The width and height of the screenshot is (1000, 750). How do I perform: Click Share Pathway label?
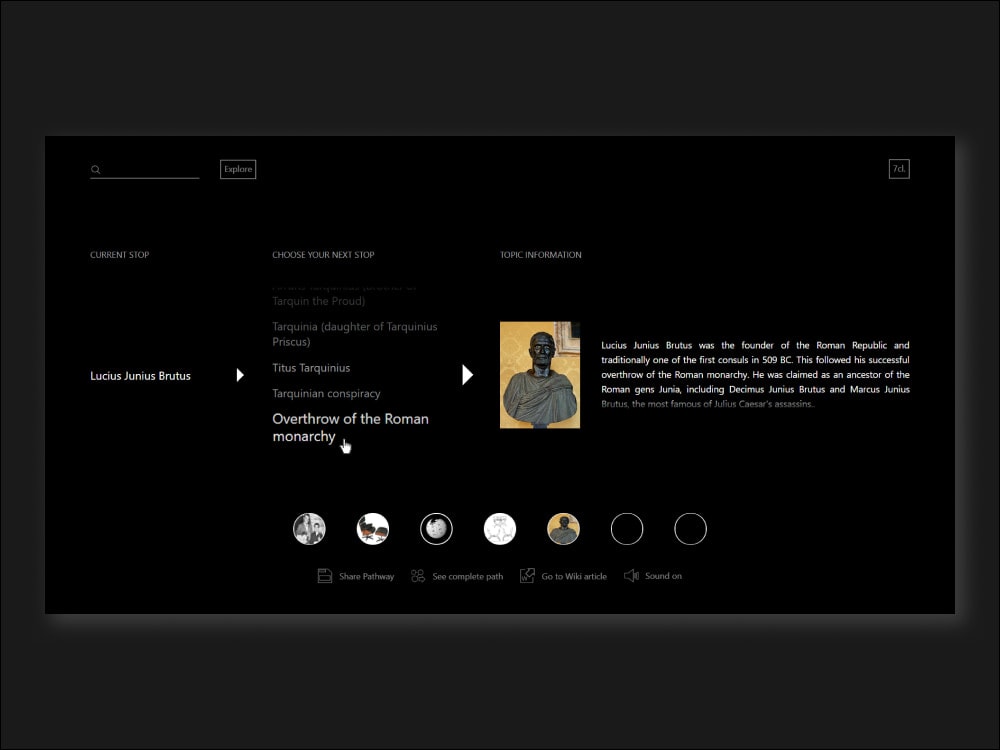click(367, 576)
